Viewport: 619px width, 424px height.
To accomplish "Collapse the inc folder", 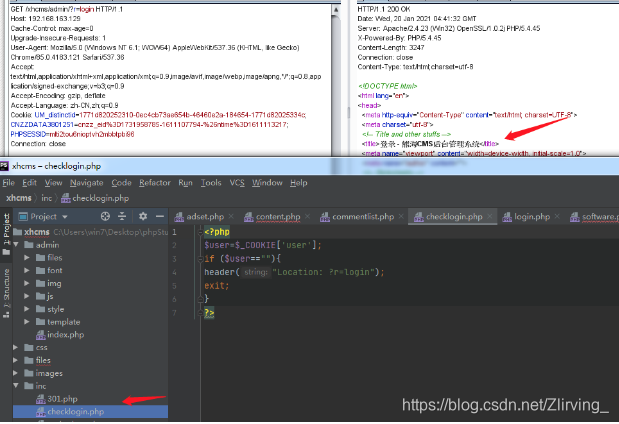I will click(x=16, y=386).
